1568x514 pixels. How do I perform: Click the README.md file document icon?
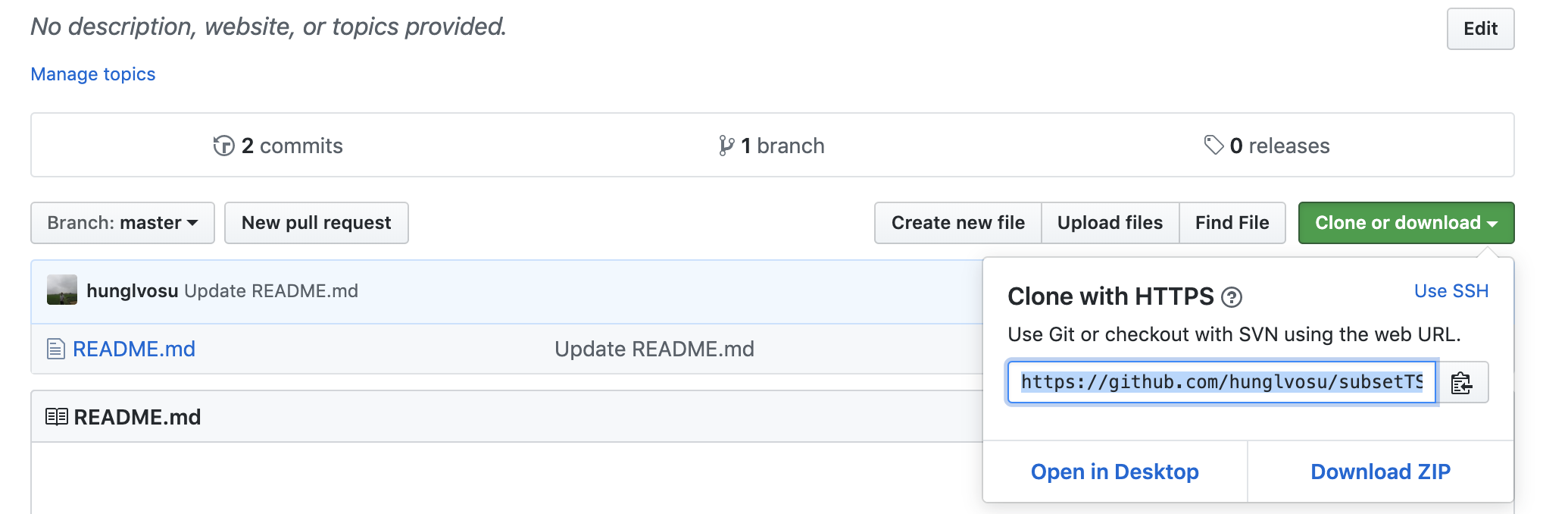click(55, 349)
